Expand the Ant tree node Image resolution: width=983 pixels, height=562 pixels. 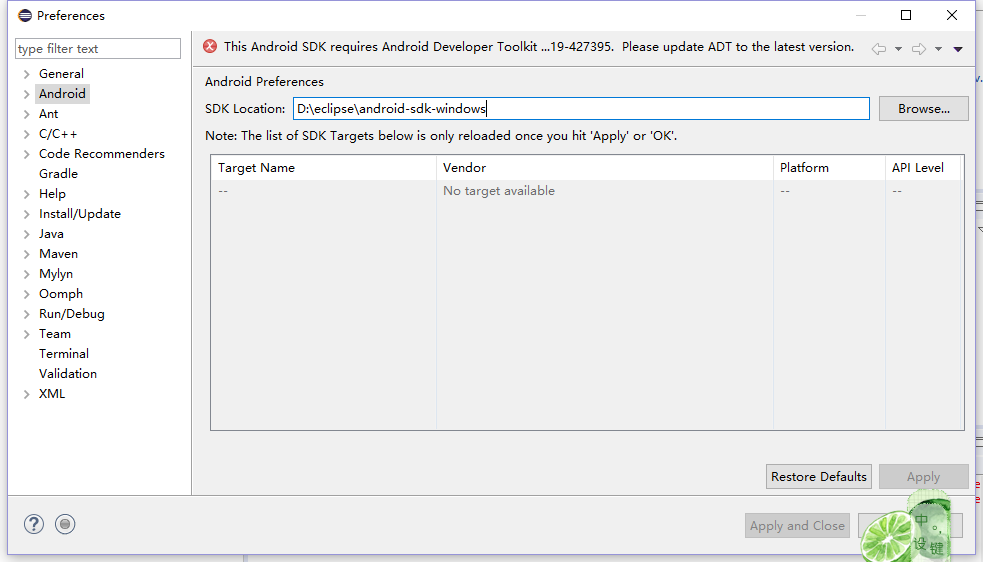tap(26, 114)
